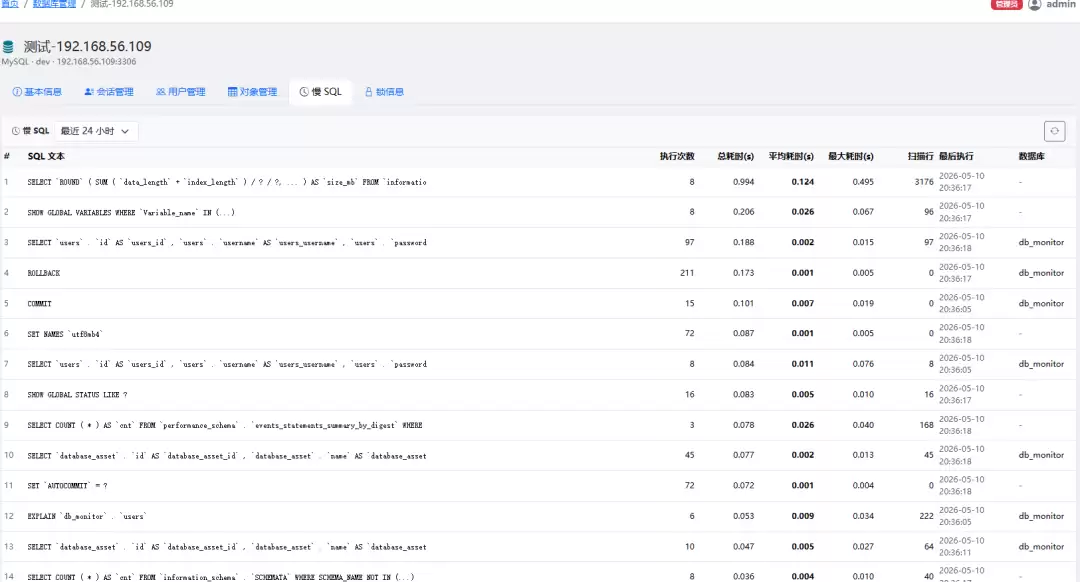Click the 0.019 max time value
This screenshot has width=1080, height=582.
(x=863, y=303)
